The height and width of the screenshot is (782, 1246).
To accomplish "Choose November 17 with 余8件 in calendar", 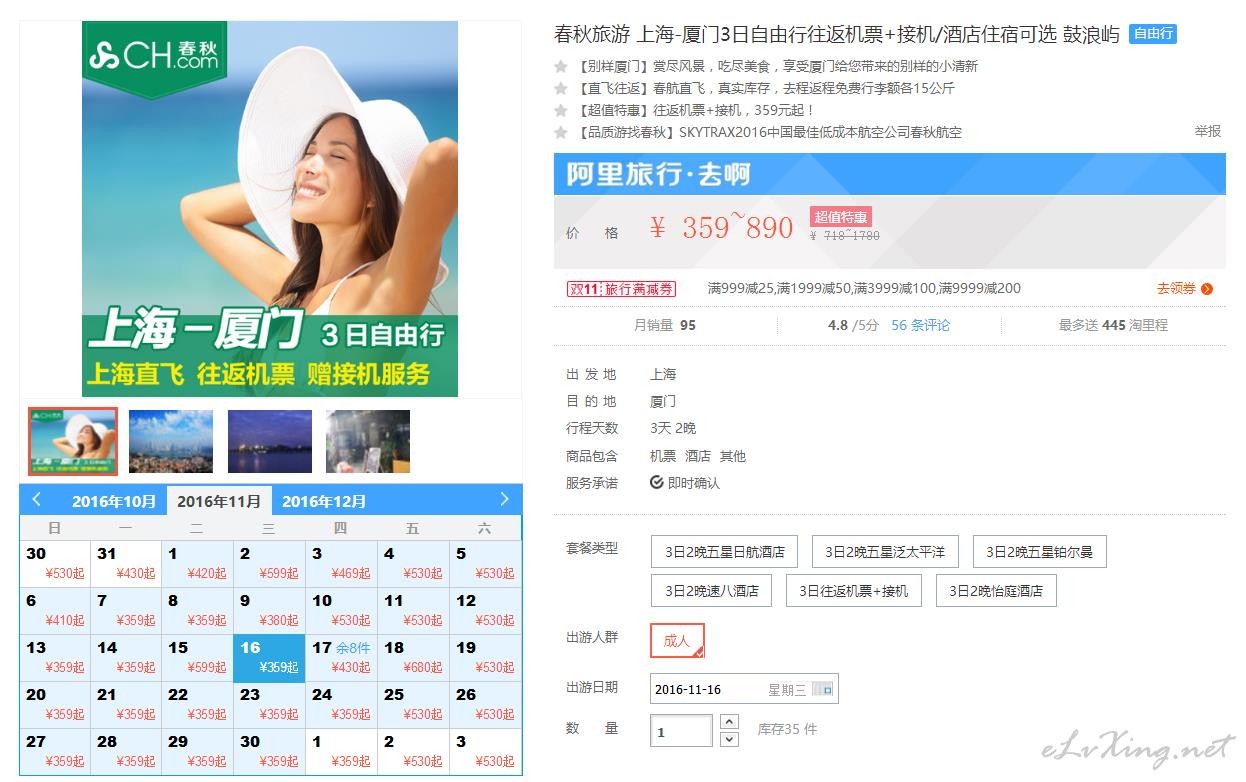I will click(x=341, y=658).
